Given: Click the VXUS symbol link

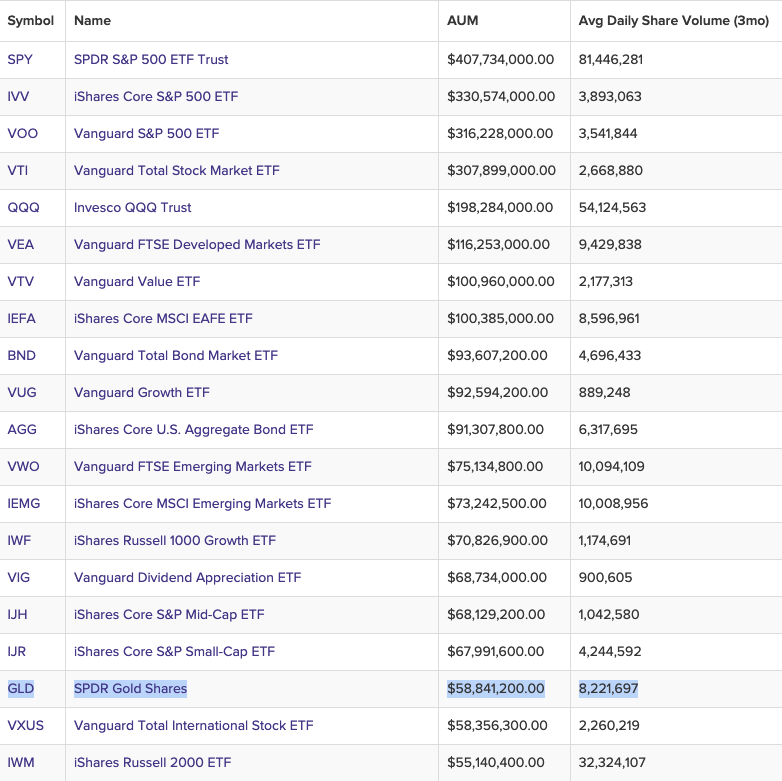Looking at the screenshot, I should pos(25,725).
